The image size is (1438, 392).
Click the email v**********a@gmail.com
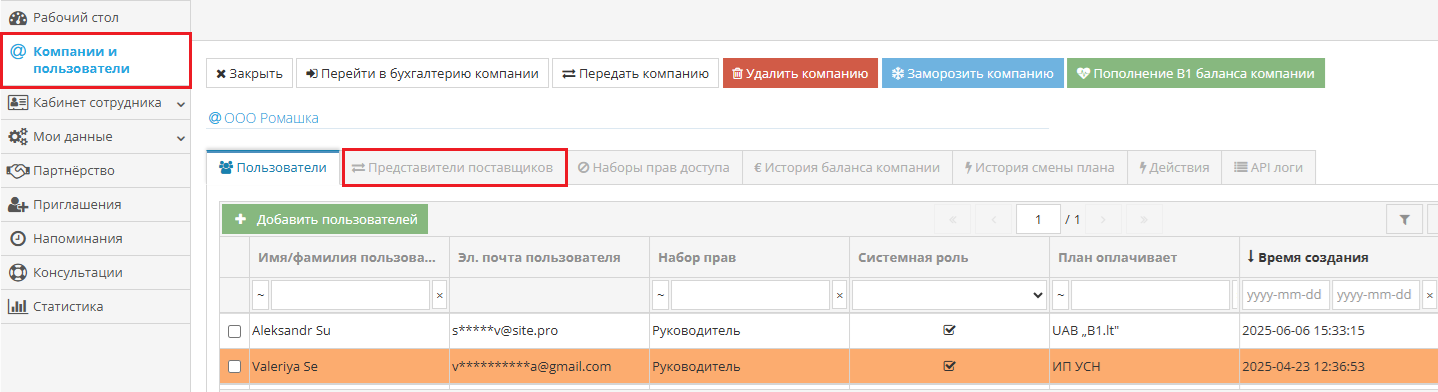531,367
